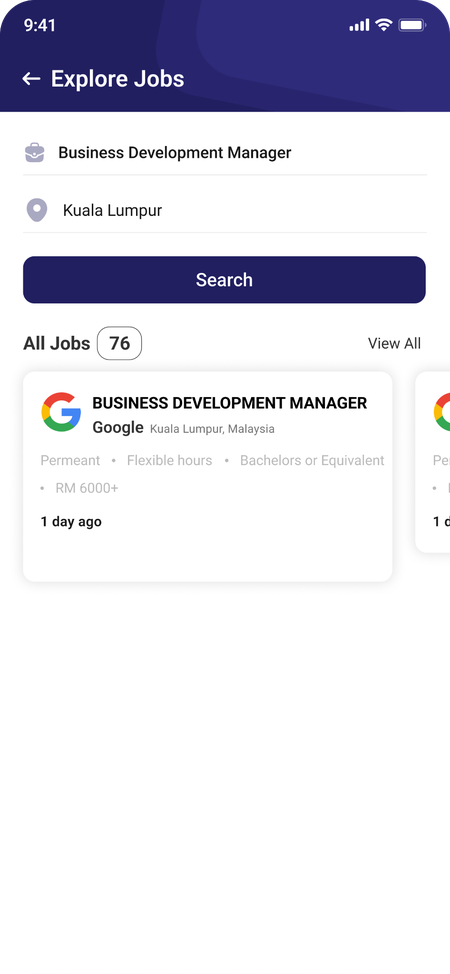450x974 pixels.
Task: Open the second job card at right edge
Action: click(x=433, y=462)
